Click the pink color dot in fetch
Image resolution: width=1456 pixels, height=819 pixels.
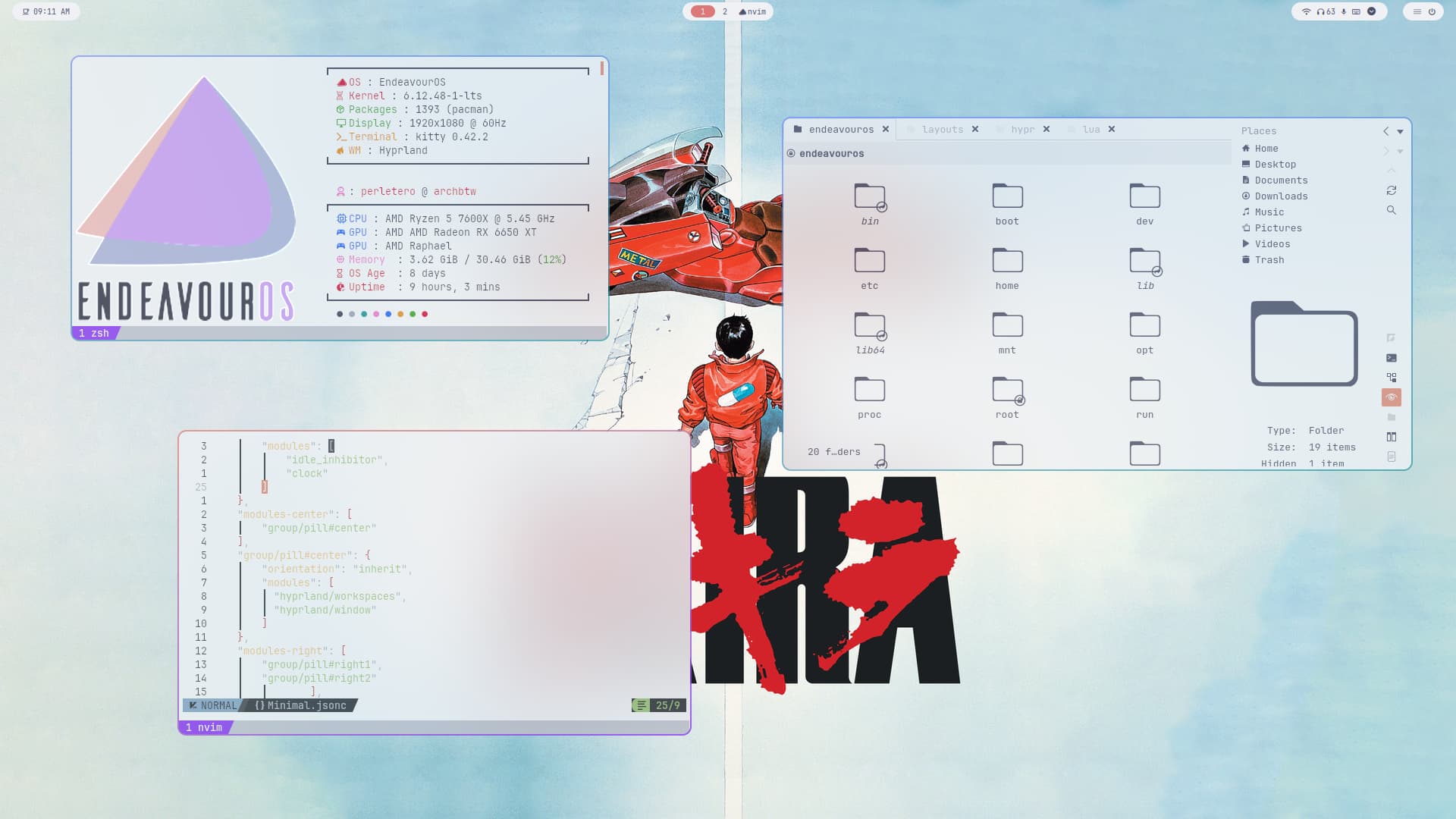376,314
